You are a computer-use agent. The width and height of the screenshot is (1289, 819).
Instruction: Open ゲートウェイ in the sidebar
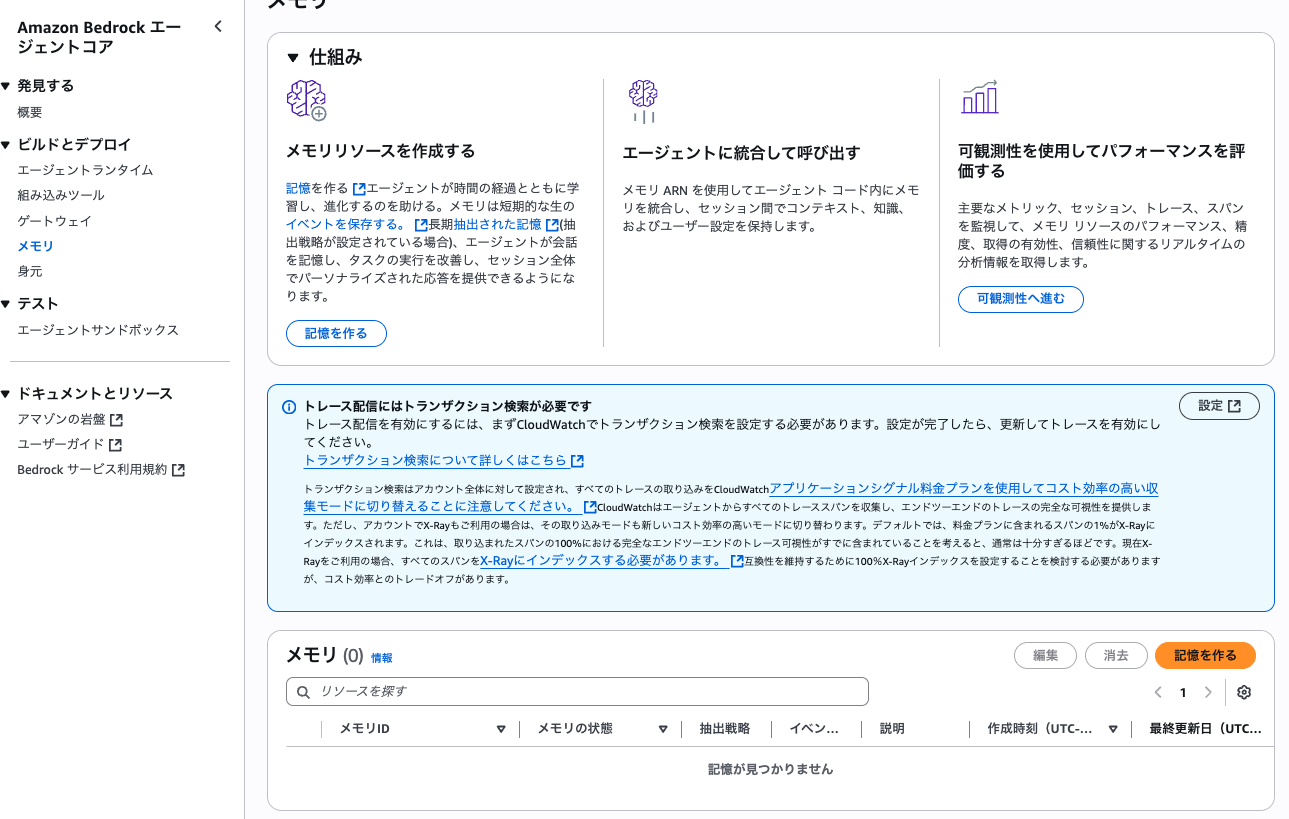click(x=54, y=220)
